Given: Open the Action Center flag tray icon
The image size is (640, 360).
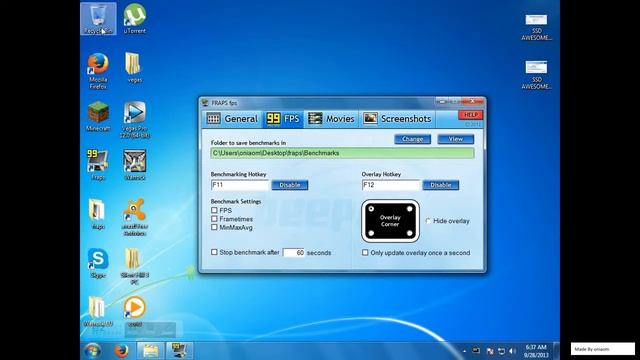Looking at the screenshot, I should click(x=490, y=351).
